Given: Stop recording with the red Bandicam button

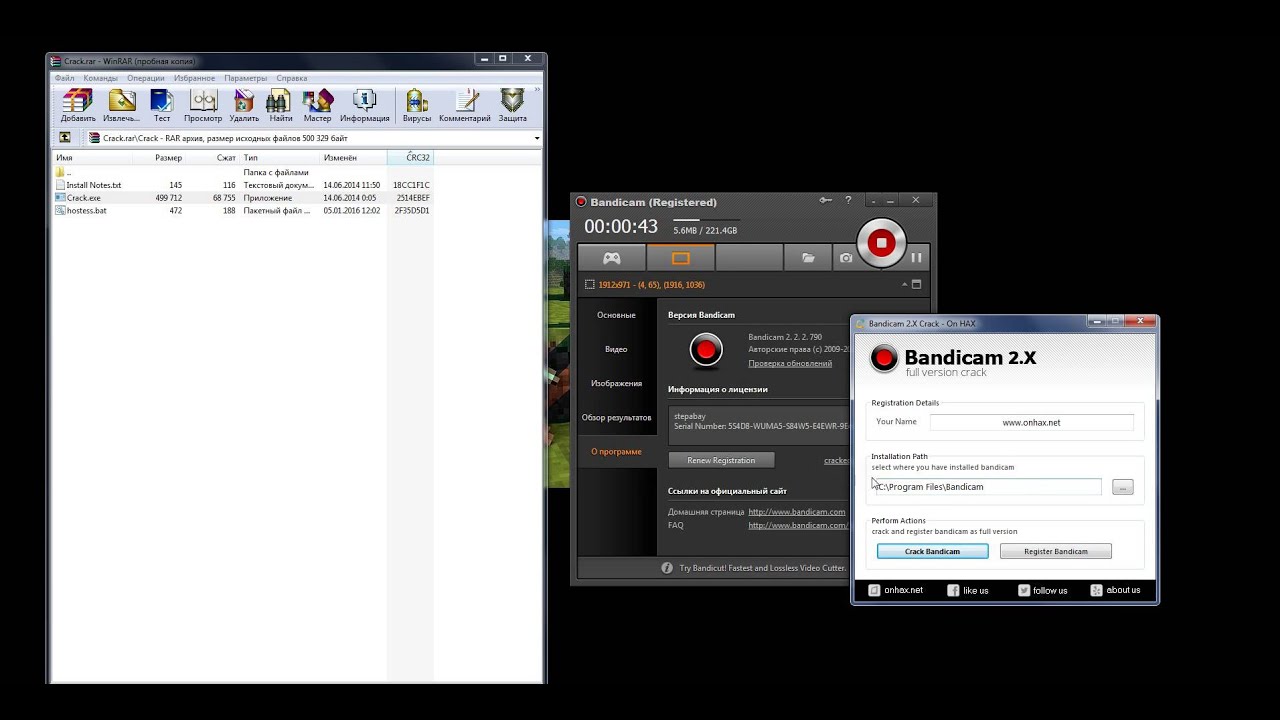Looking at the screenshot, I should click(881, 242).
